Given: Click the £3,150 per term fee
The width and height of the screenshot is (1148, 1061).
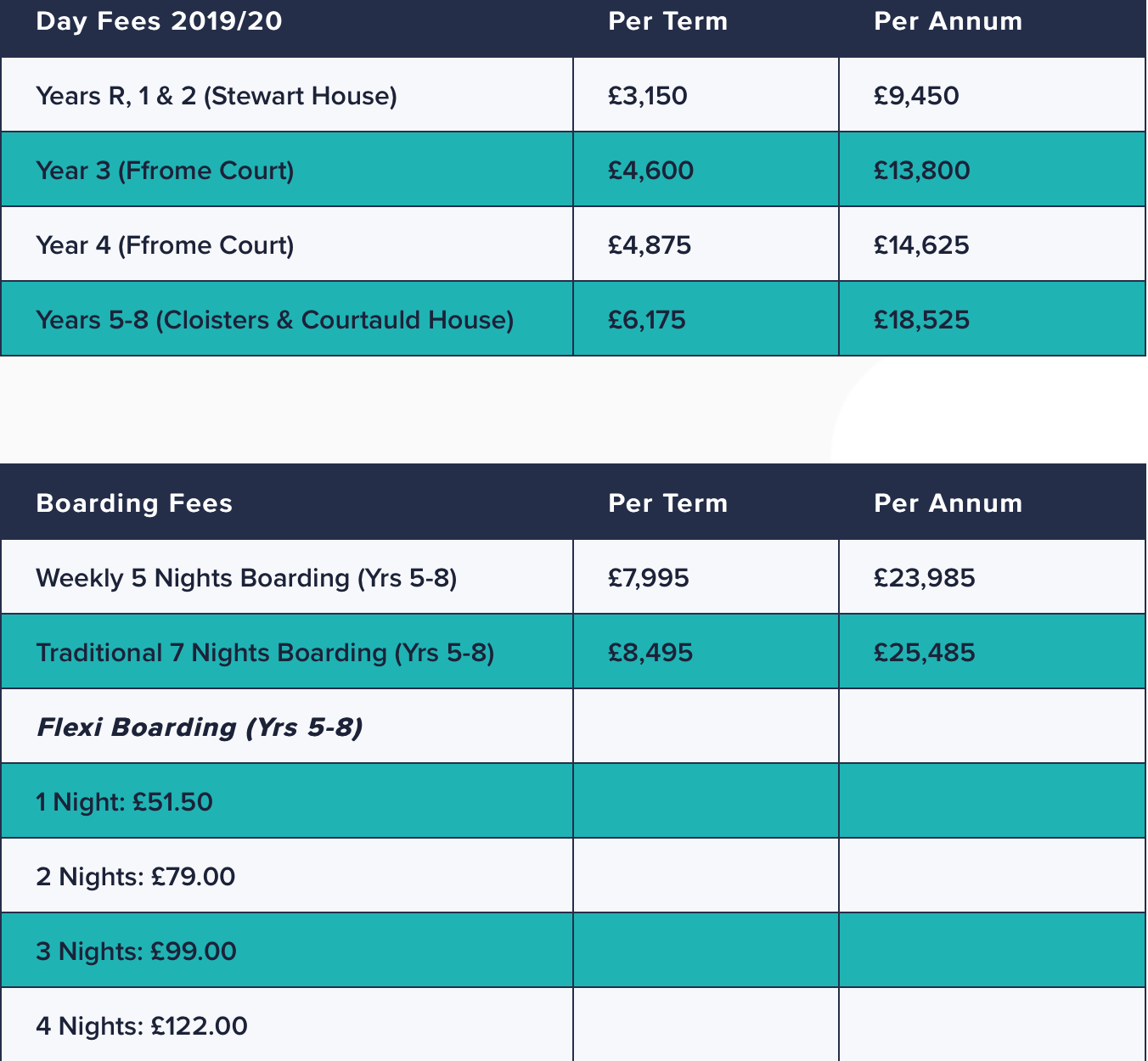Looking at the screenshot, I should tap(648, 96).
